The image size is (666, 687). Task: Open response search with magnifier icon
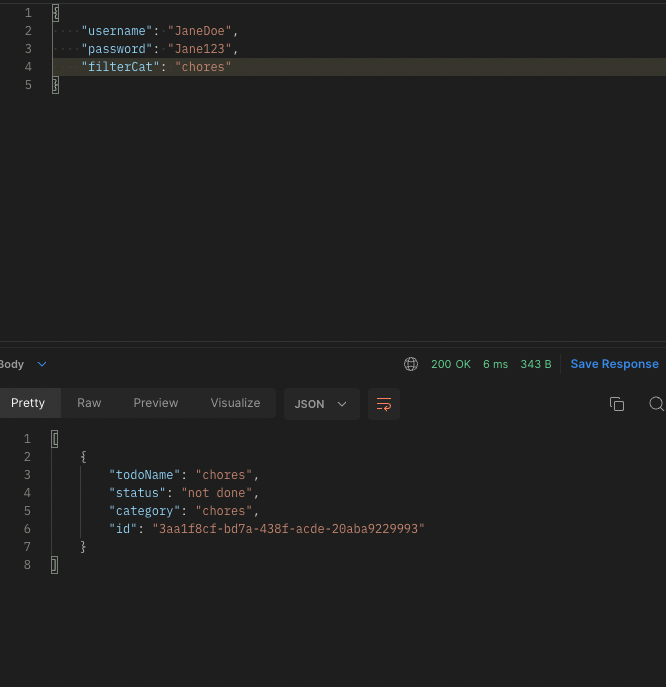coord(656,404)
